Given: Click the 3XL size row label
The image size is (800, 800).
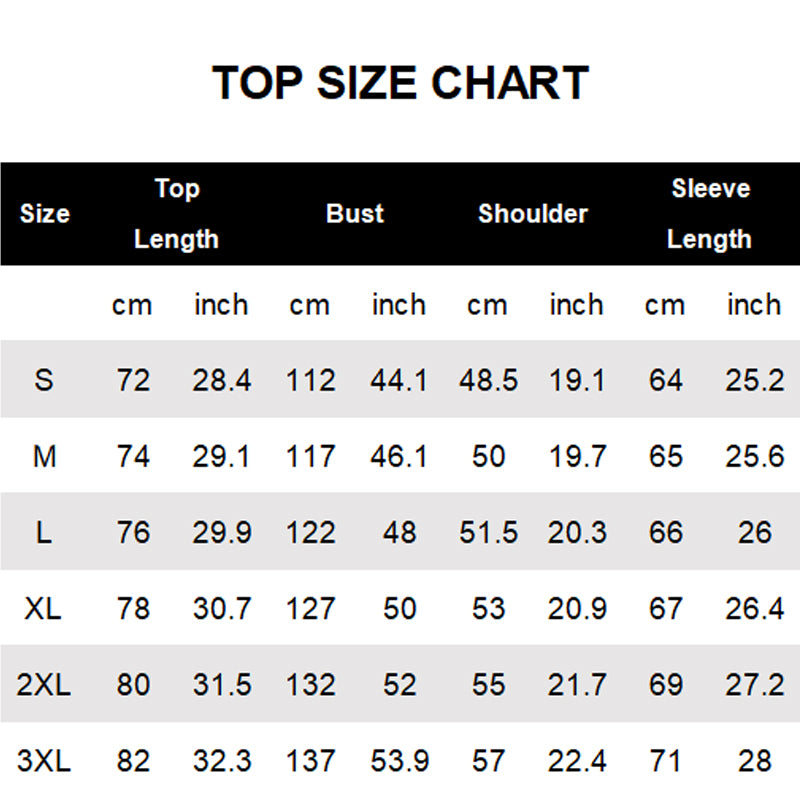Looking at the screenshot, I should [x=44, y=761].
